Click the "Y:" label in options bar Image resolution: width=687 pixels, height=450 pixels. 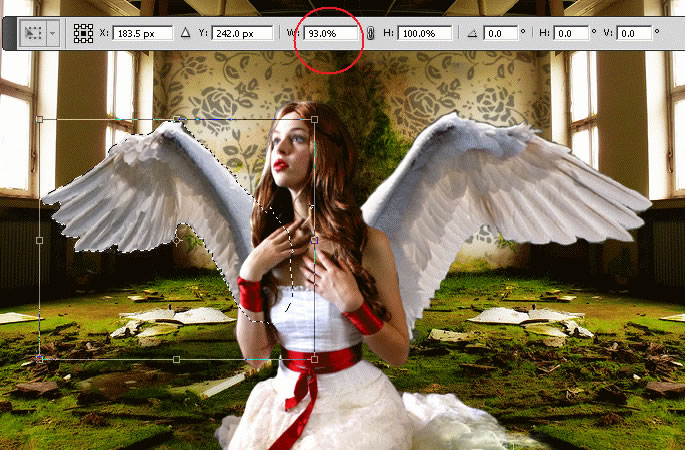pyautogui.click(x=203, y=33)
